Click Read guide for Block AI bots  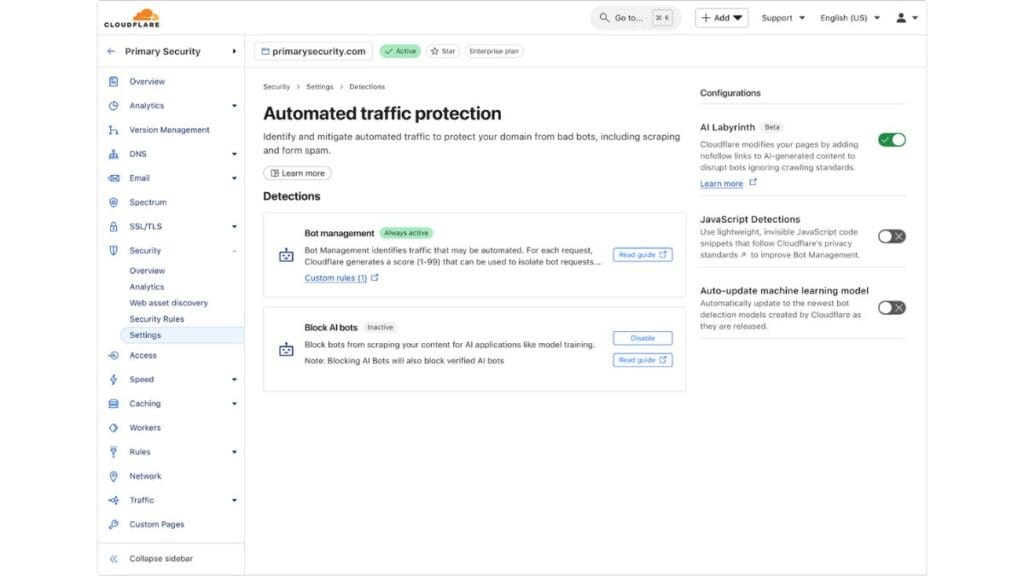[x=643, y=360]
